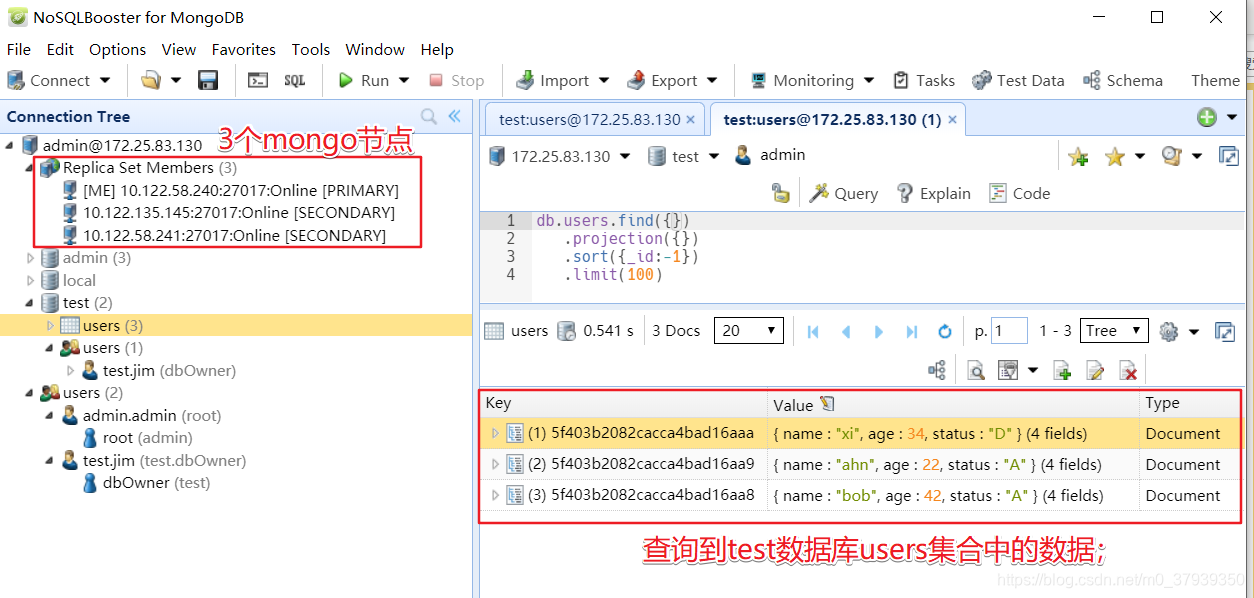Maximize the results panel

point(1225,331)
